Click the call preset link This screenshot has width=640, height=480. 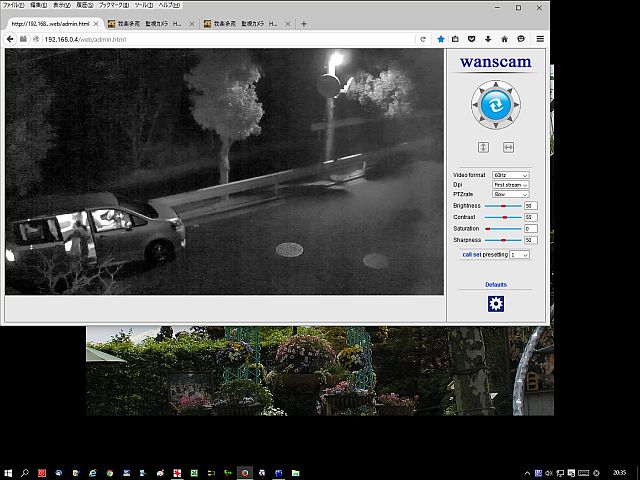[x=467, y=255]
